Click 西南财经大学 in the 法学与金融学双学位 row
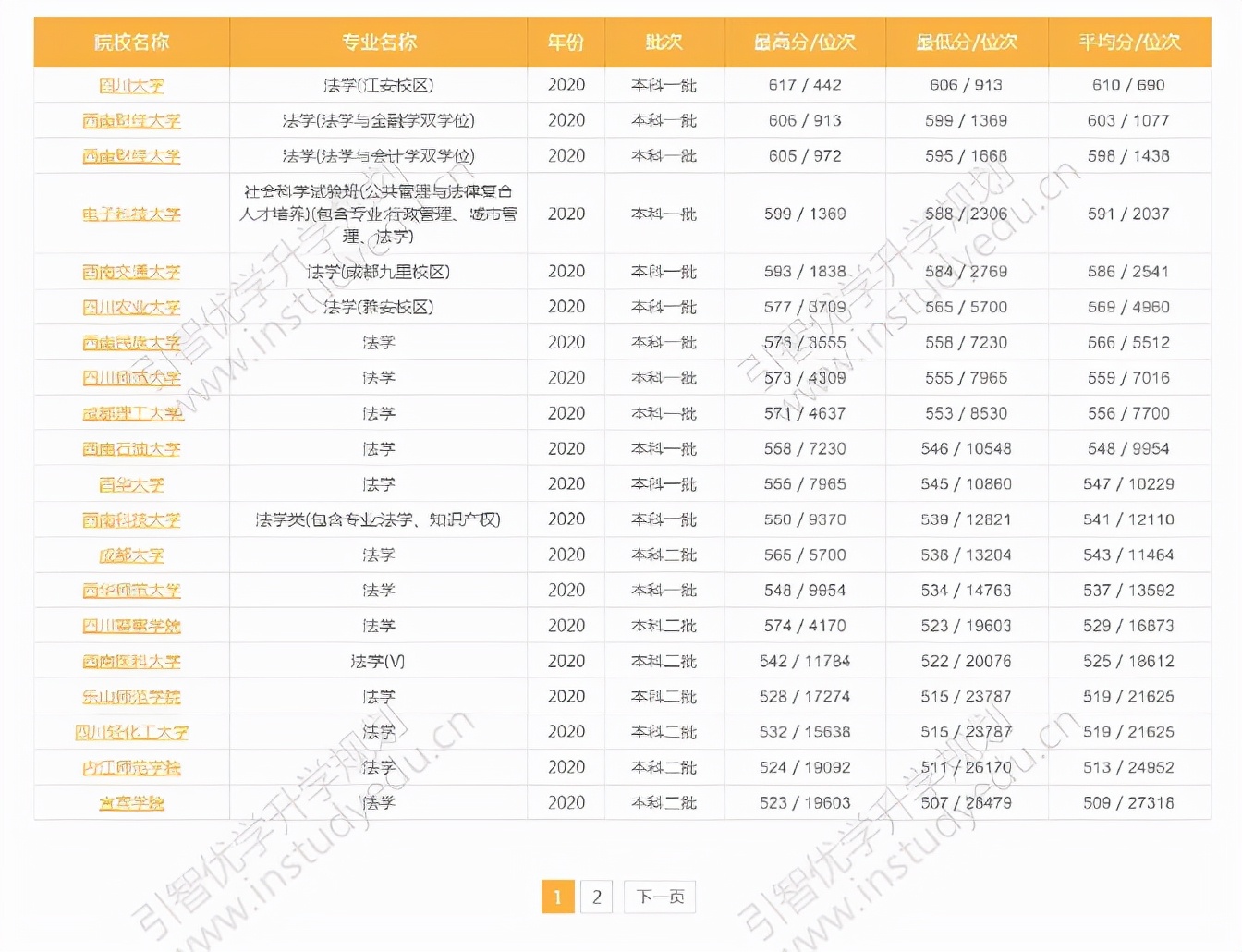The image size is (1242, 952). (x=131, y=121)
